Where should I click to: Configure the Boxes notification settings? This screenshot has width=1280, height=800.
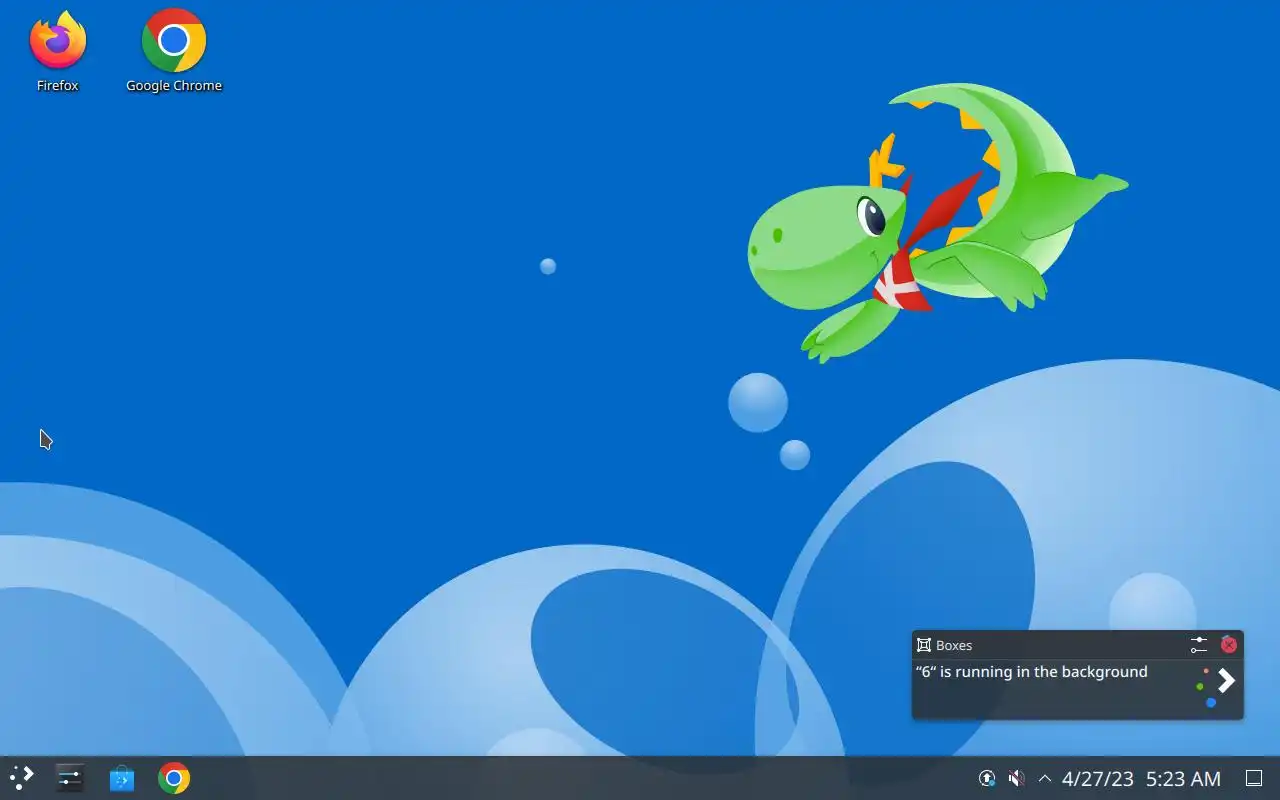point(1199,645)
